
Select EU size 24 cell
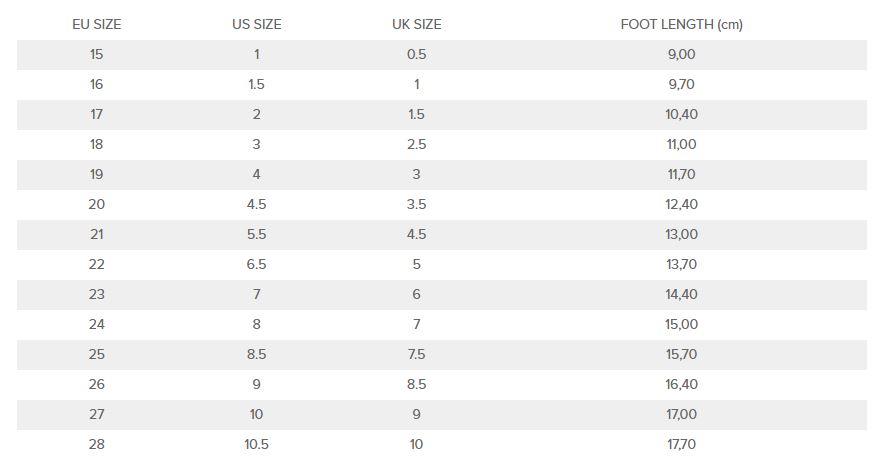(x=97, y=324)
